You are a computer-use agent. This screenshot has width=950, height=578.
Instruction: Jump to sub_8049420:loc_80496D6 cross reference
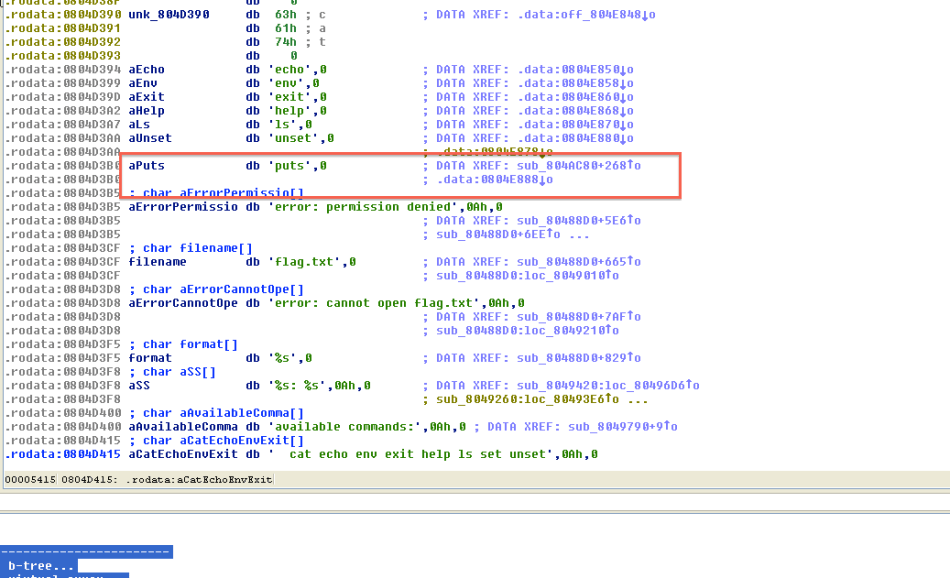point(607,385)
